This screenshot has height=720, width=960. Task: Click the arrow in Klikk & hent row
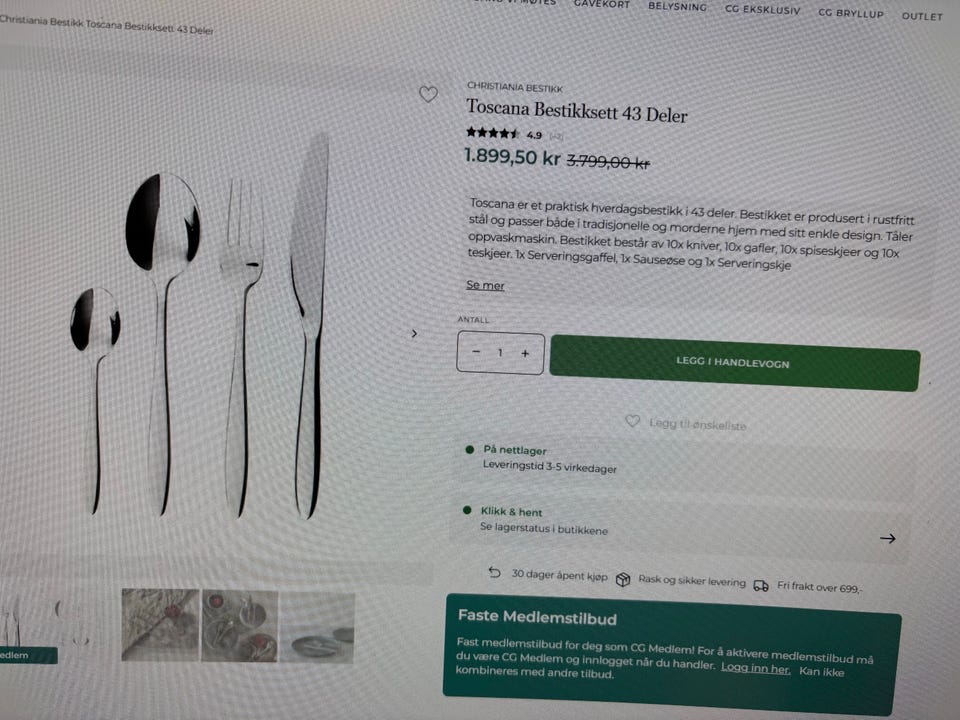tap(888, 539)
